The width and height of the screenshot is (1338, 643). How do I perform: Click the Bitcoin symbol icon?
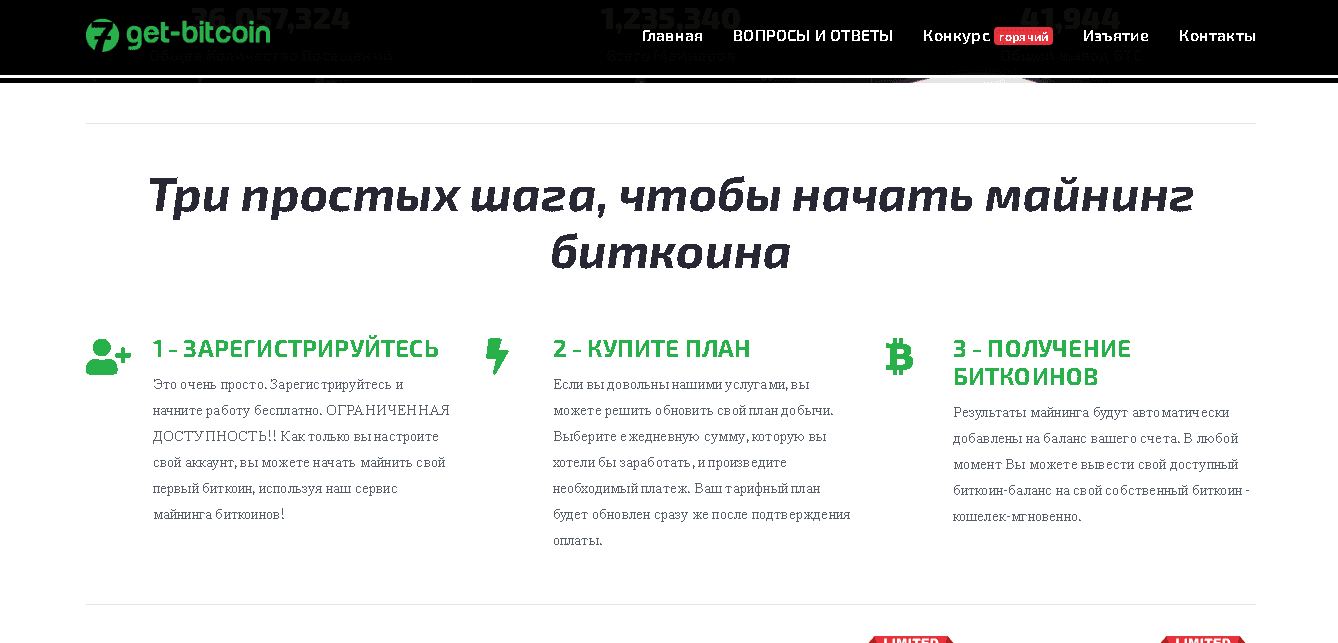point(898,356)
